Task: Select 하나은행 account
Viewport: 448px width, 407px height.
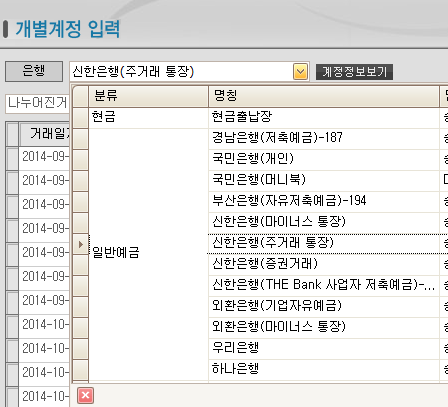Action: (324, 369)
